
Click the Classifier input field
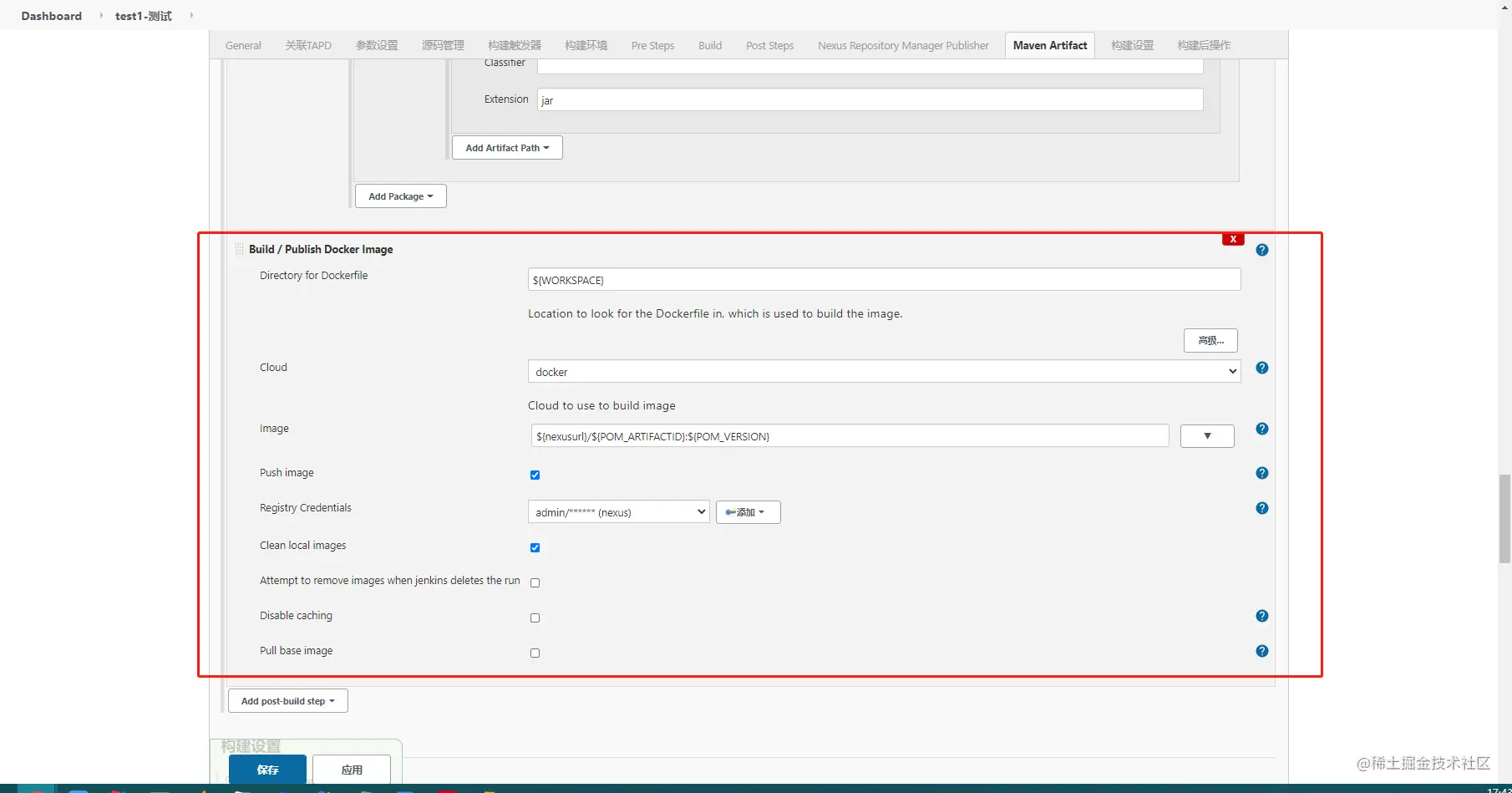tap(870, 65)
